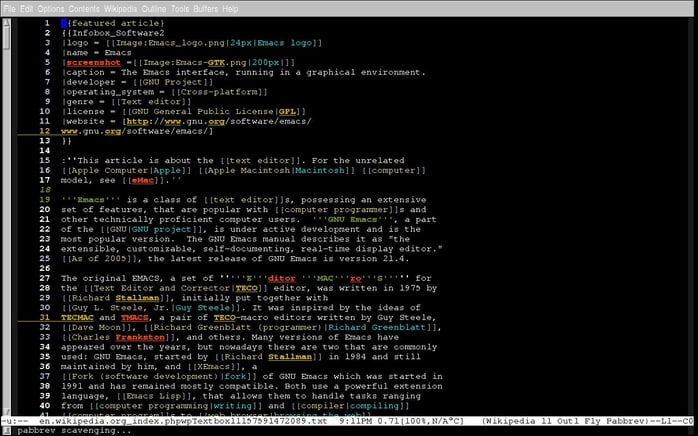Viewport: 698px width, 436px height.
Task: Click the scrollbar up arrow at top
Action: point(6,22)
